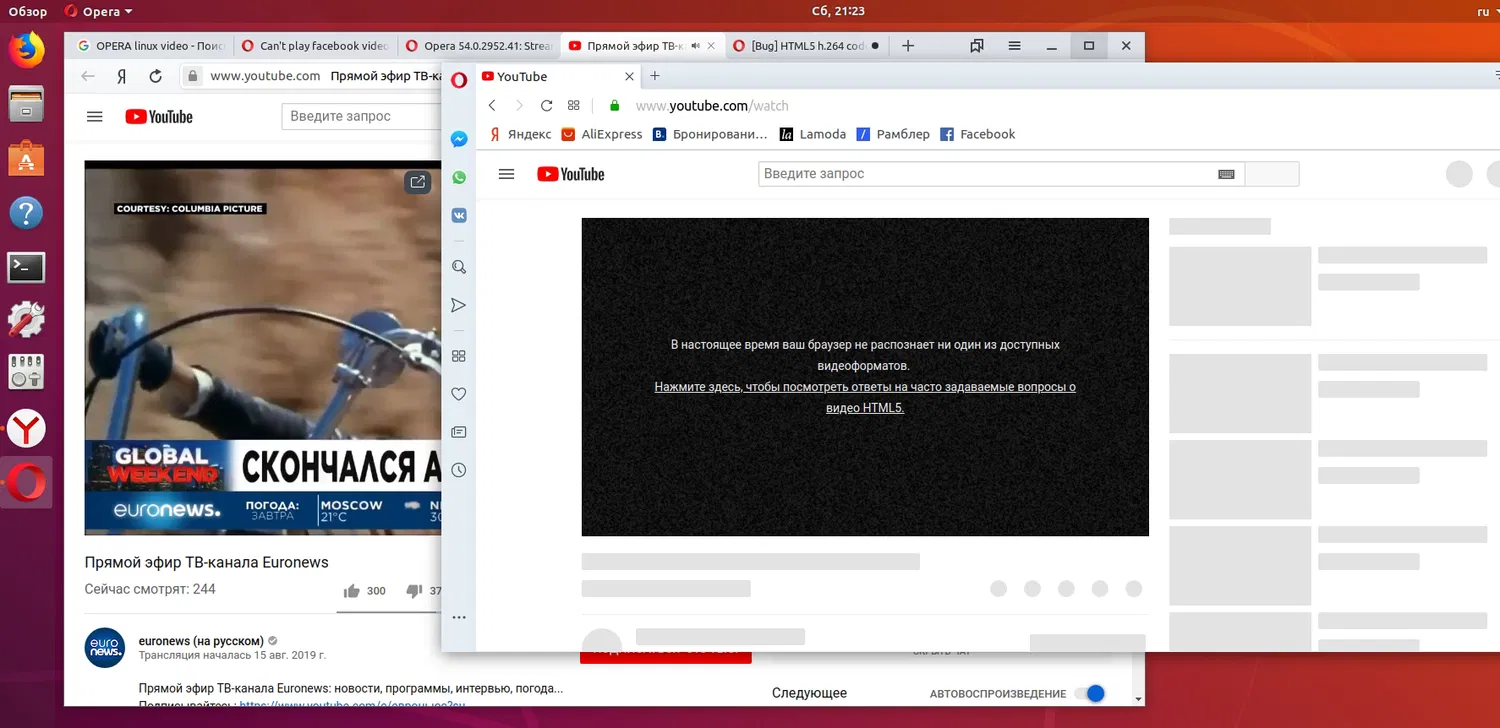
Task: Click the Yandex "Я" home button
Action: click(121, 76)
